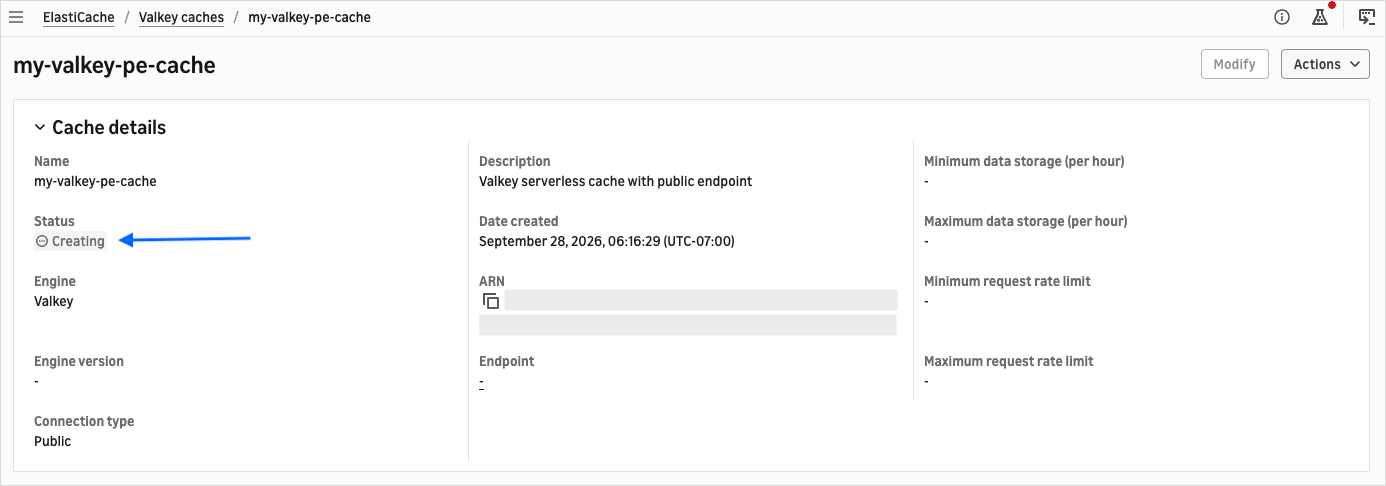Screen dimensions: 1386x486
Task: Open the CloudShell screen icon
Action: point(1366,17)
